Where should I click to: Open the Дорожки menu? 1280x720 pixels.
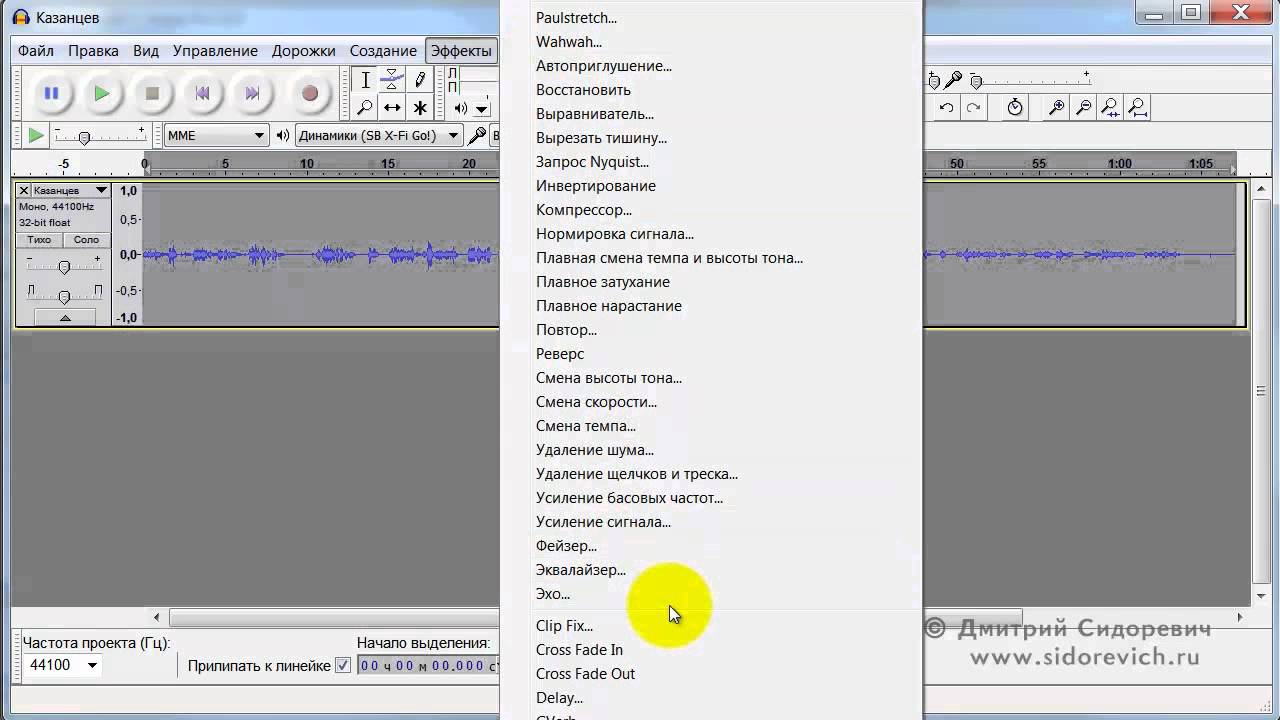coord(303,50)
